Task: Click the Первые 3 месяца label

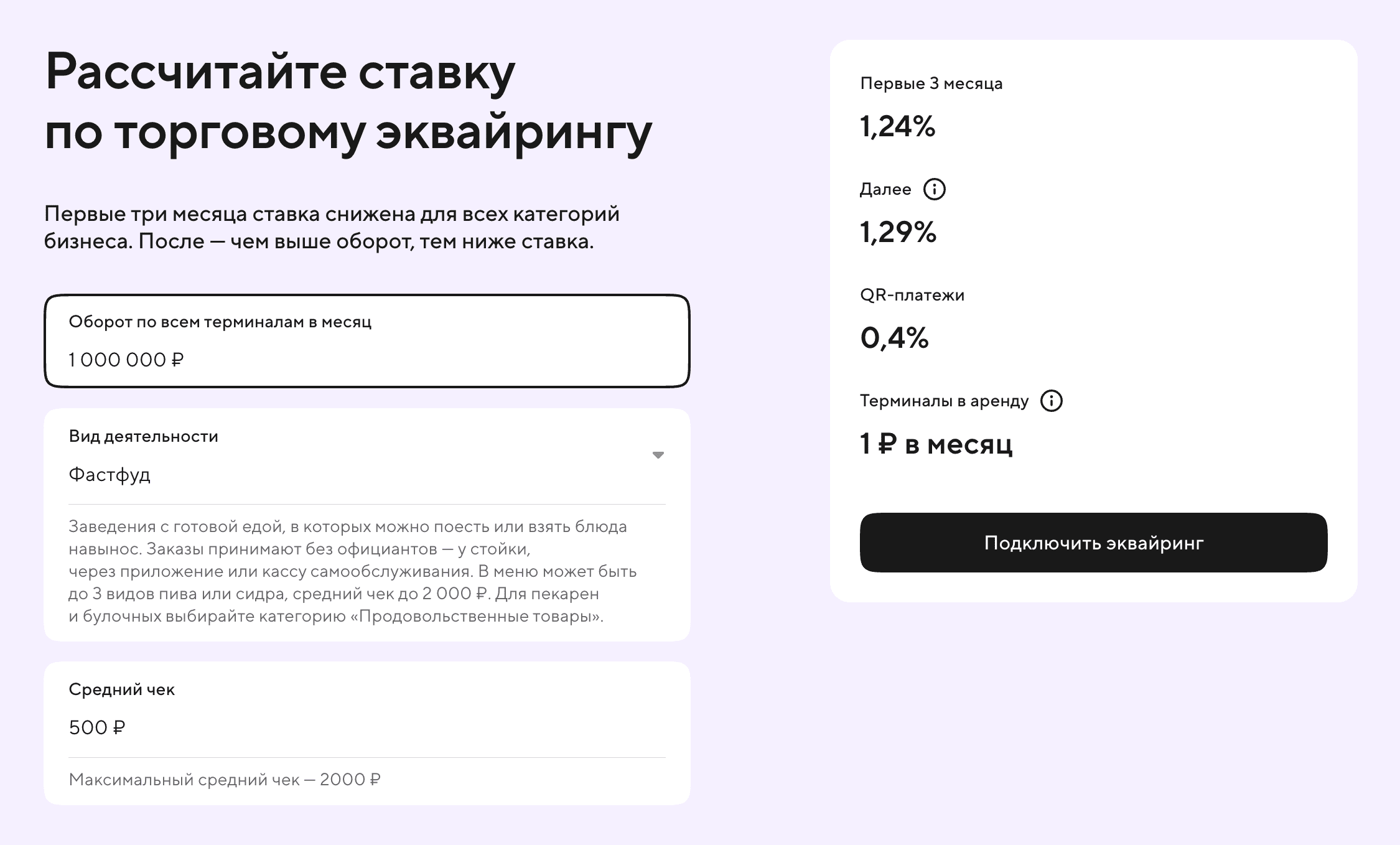Action: [930, 83]
